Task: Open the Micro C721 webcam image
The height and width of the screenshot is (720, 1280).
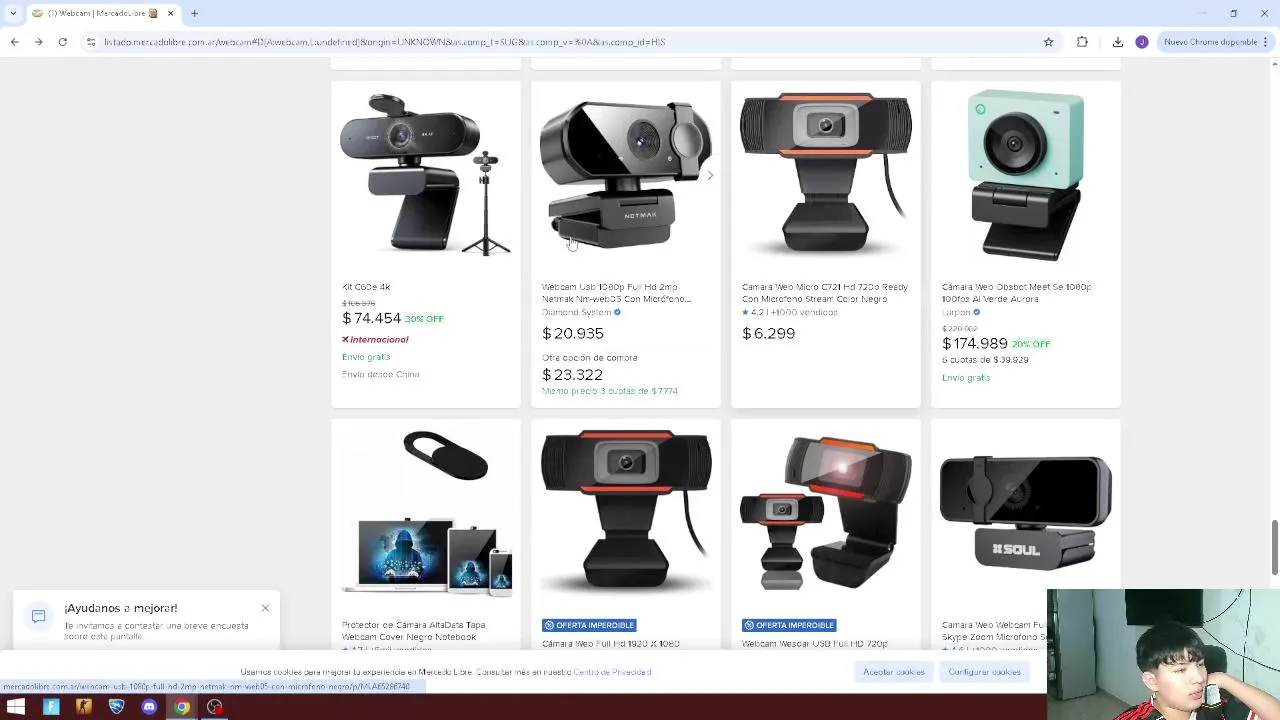Action: (826, 175)
